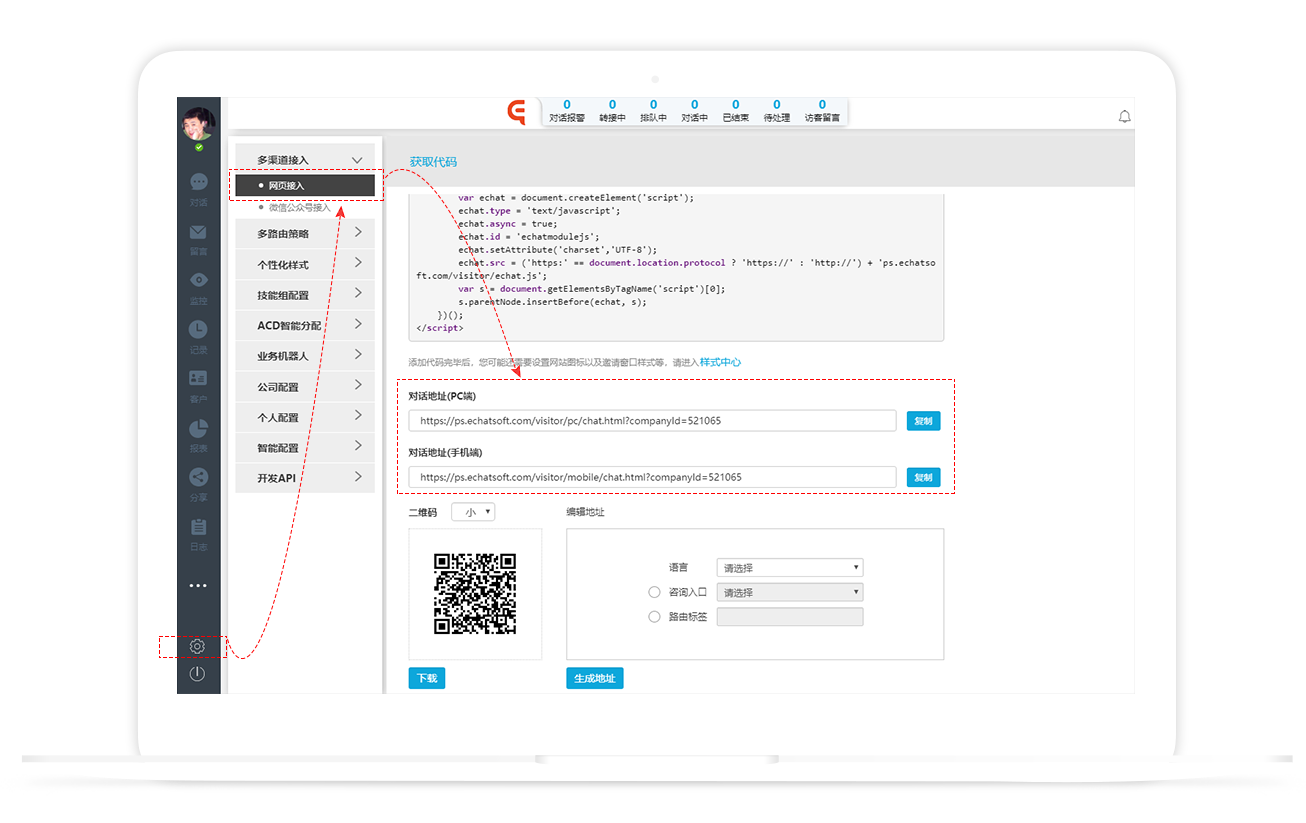
Task: Open the 记录 records clock icon
Action: tap(198, 329)
